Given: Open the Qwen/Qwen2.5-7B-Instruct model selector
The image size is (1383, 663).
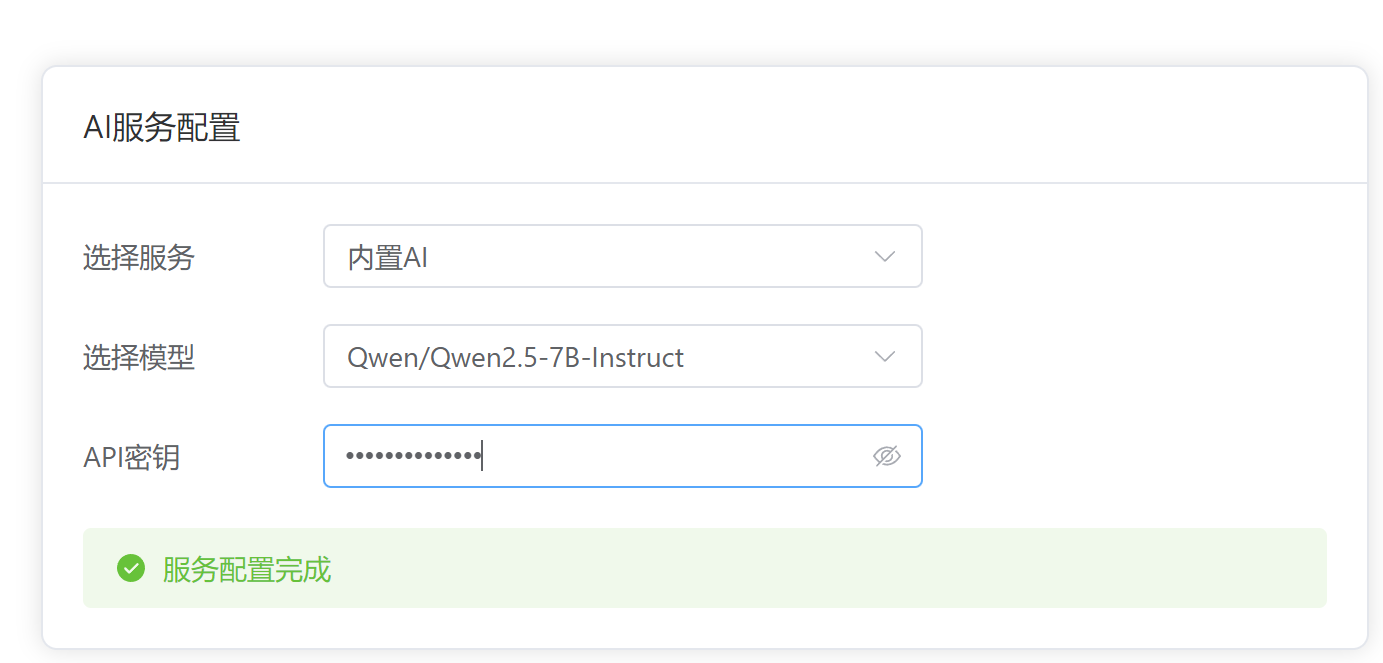Looking at the screenshot, I should (622, 356).
